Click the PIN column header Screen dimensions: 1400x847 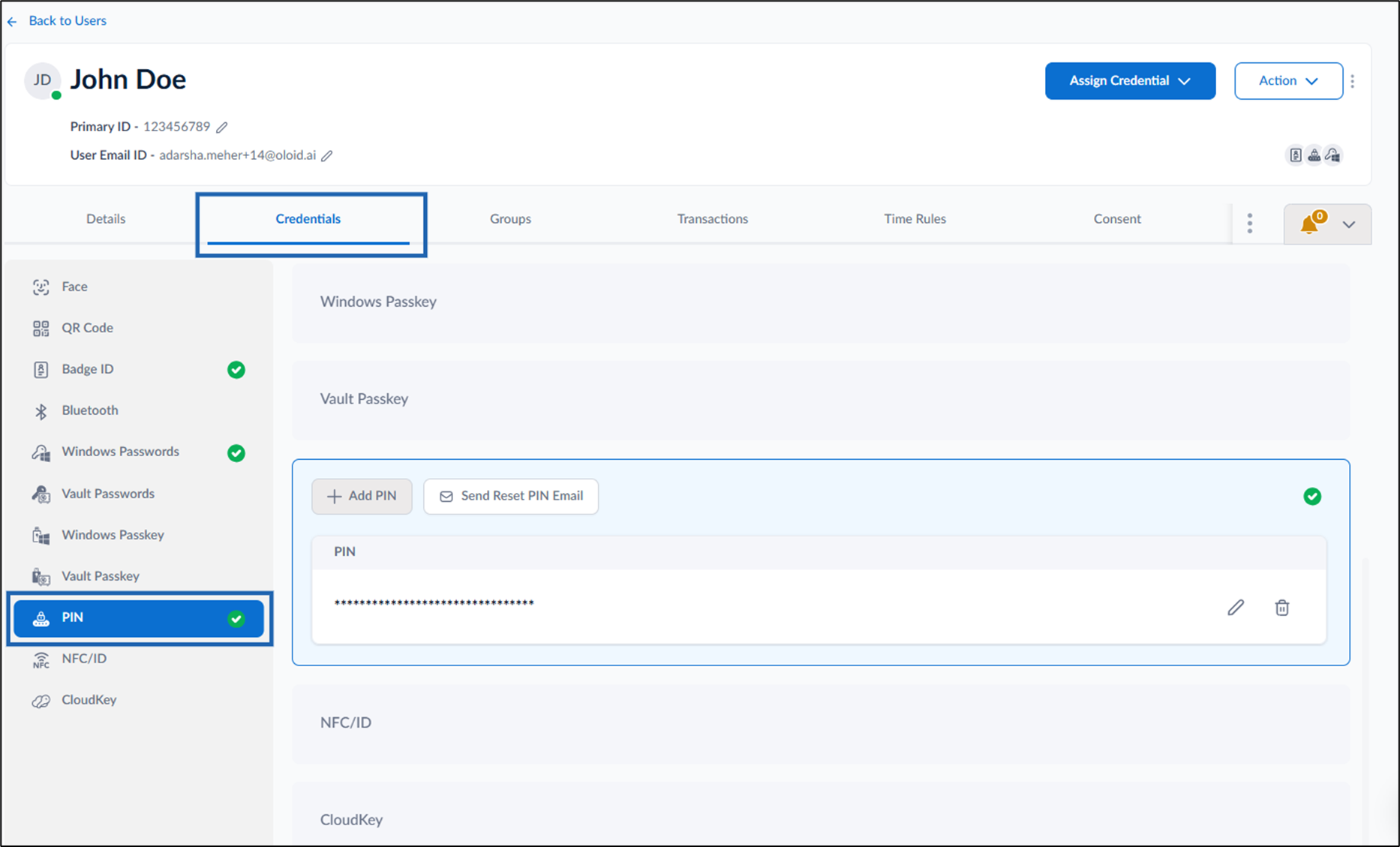pyautogui.click(x=345, y=552)
